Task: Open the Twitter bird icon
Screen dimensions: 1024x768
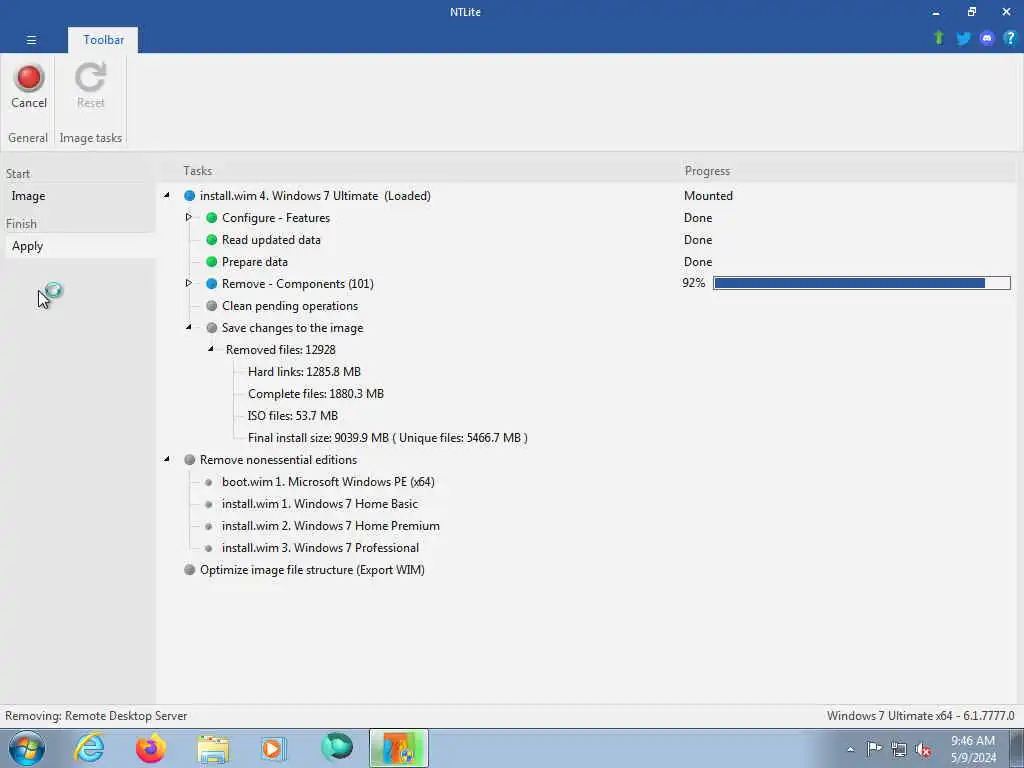Action: click(963, 39)
